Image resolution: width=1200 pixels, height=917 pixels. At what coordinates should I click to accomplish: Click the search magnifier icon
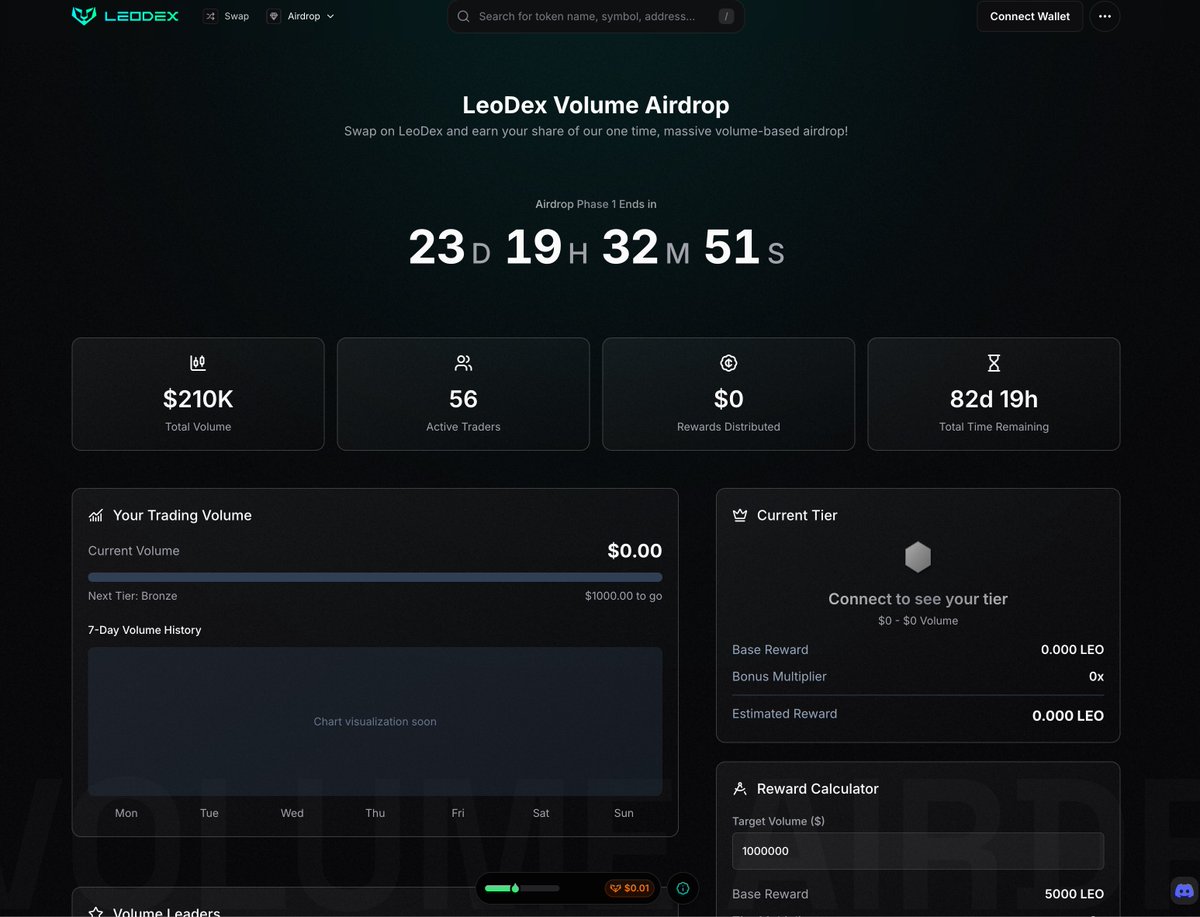[x=464, y=16]
